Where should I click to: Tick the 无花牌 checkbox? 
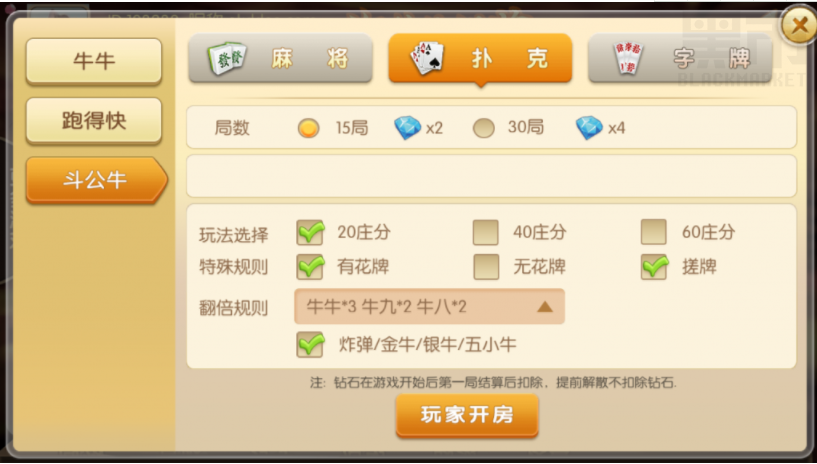[486, 267]
